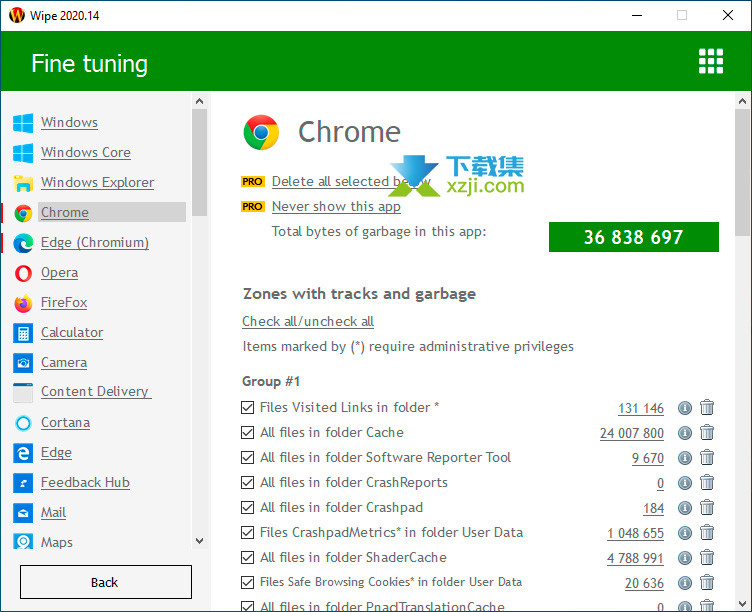Image resolution: width=752 pixels, height=612 pixels.
Task: Uncheck All files in folder Software Reporter Tool
Action: point(247,458)
